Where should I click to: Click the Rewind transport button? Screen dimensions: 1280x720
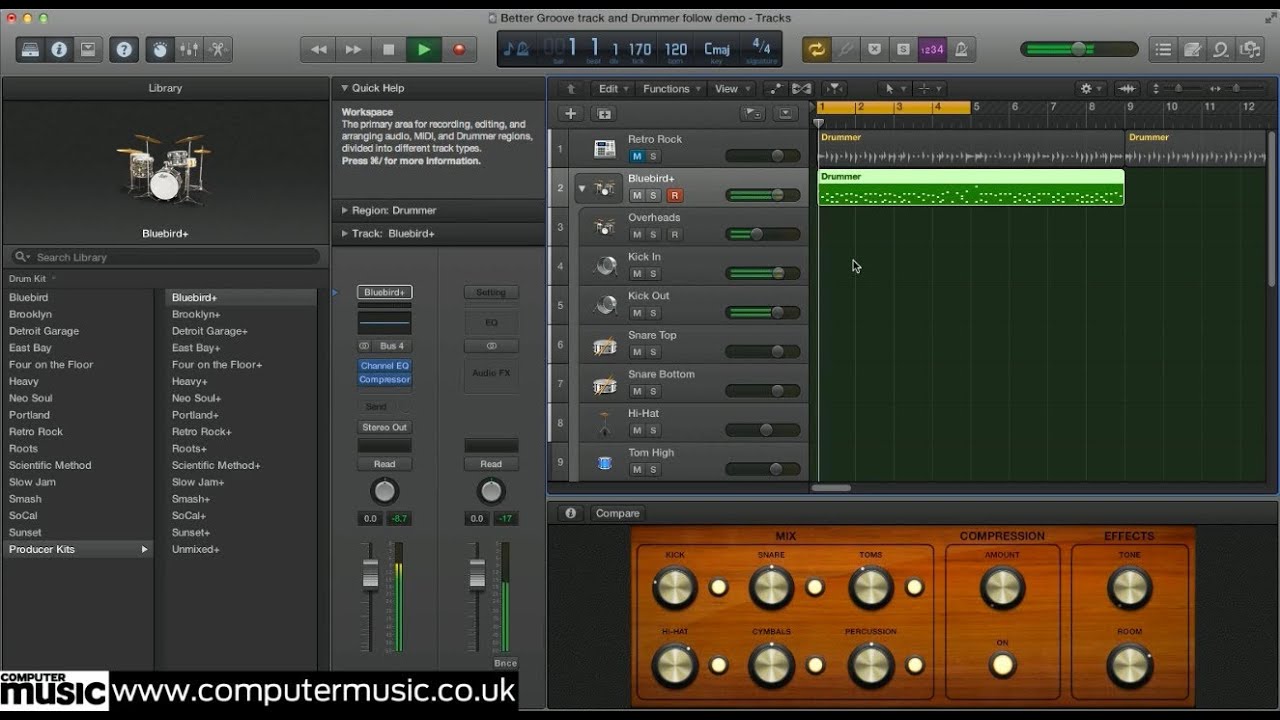pyautogui.click(x=318, y=49)
